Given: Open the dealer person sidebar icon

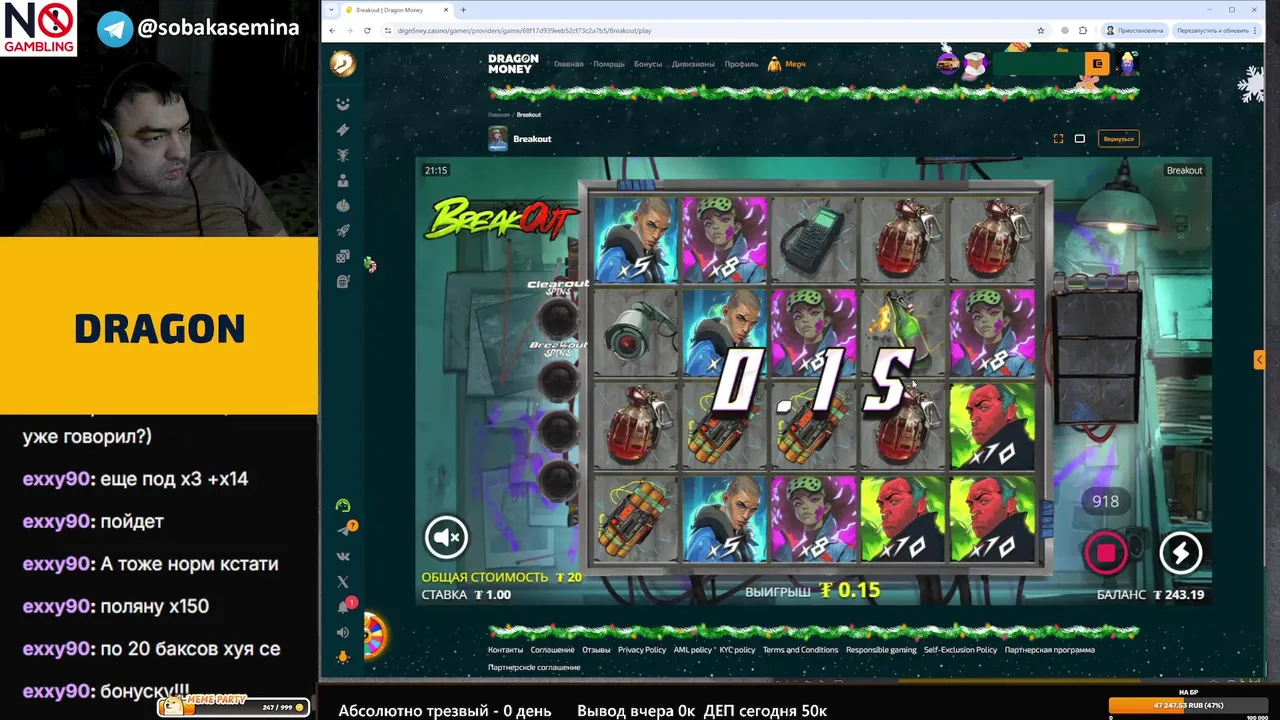Looking at the screenshot, I should click(343, 181).
